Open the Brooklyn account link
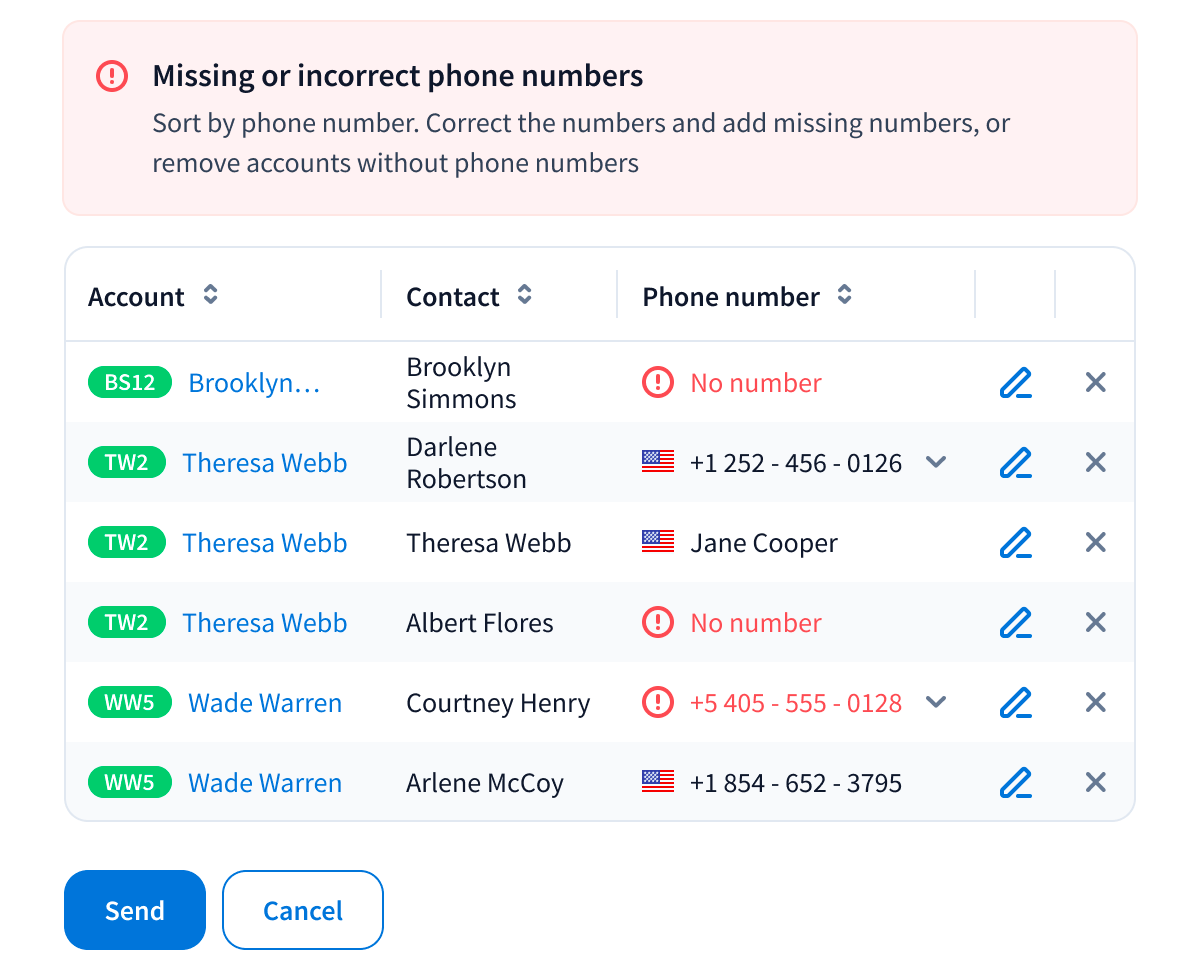 [x=254, y=383]
